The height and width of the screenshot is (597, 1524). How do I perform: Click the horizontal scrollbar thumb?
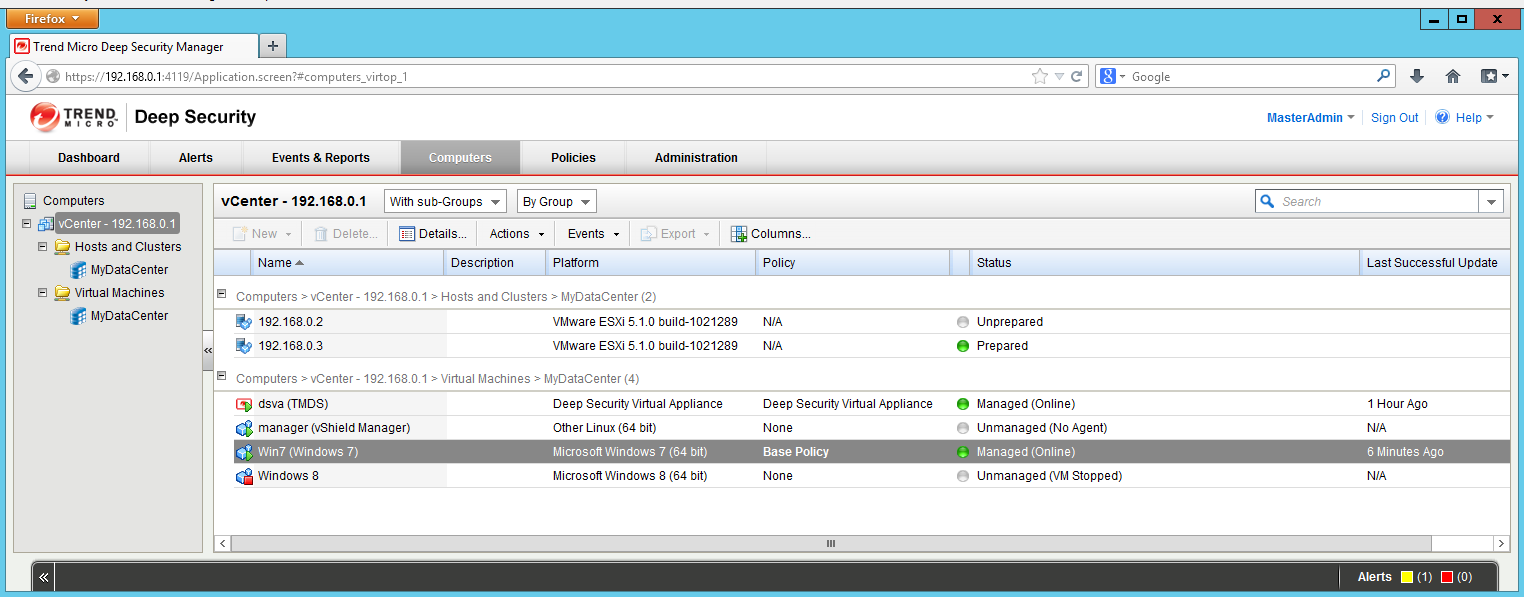point(830,543)
